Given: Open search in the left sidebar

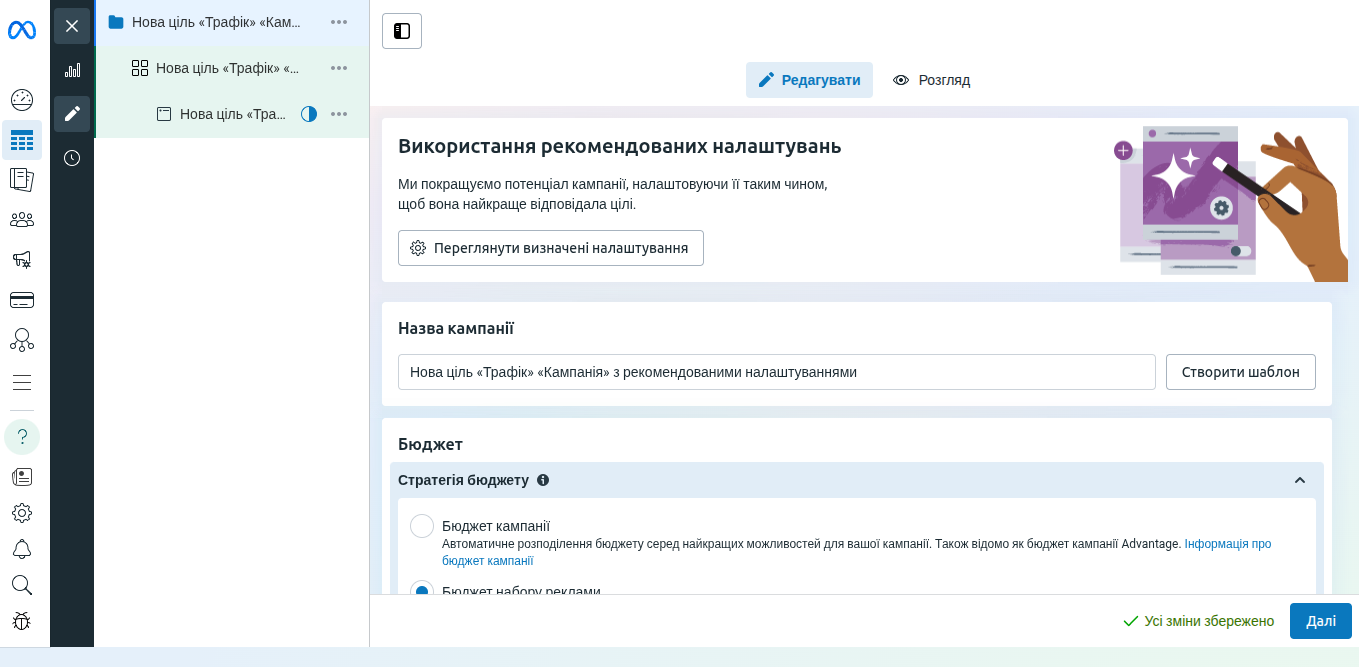Looking at the screenshot, I should (x=22, y=584).
